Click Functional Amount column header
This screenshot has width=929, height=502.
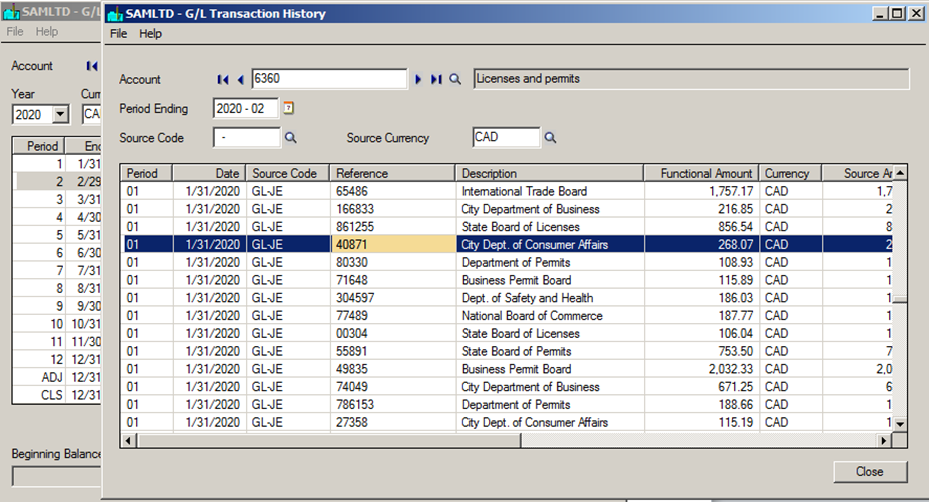tap(701, 173)
